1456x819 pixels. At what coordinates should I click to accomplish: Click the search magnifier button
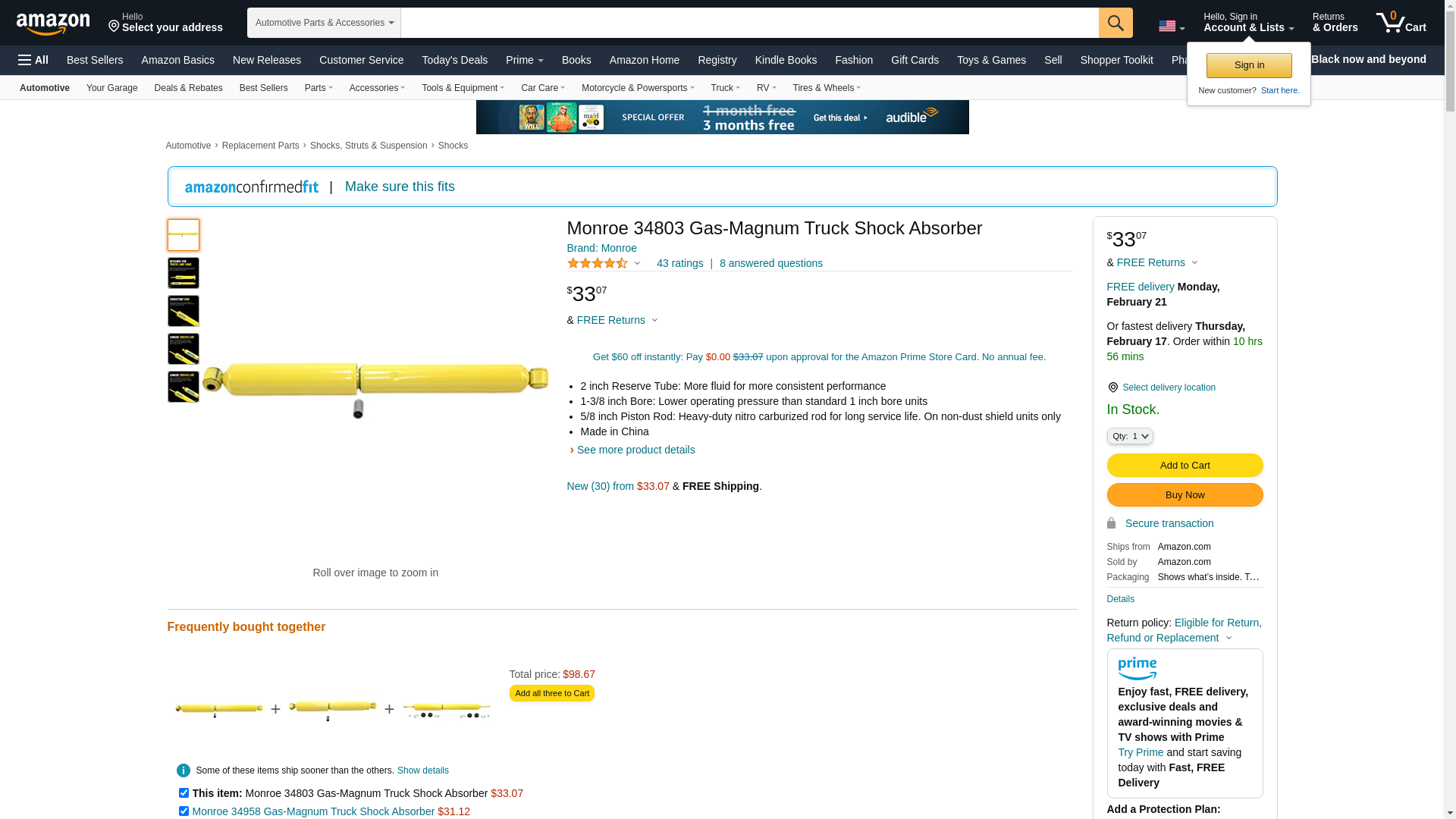click(x=1115, y=23)
